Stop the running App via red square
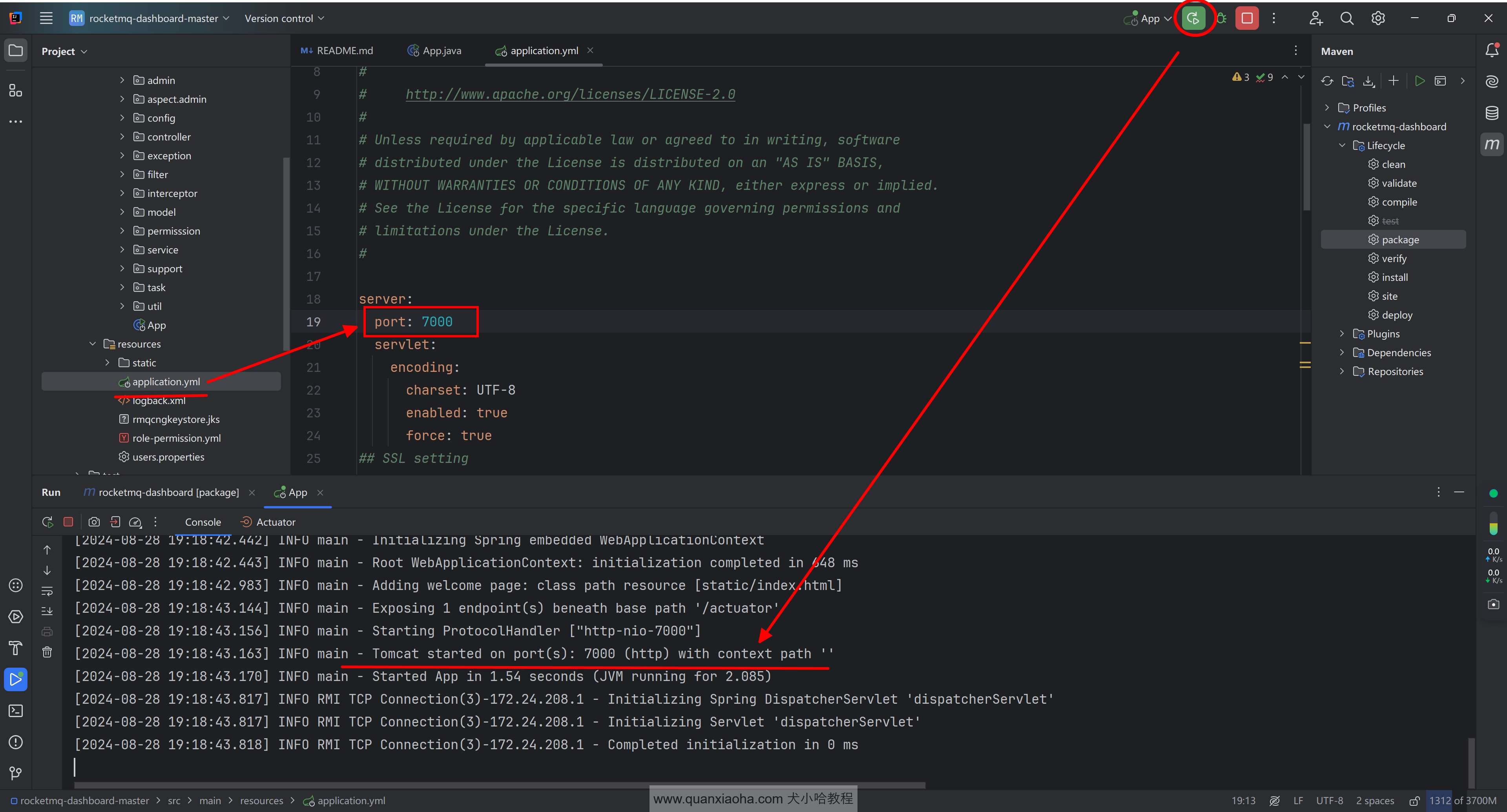 click(1247, 18)
